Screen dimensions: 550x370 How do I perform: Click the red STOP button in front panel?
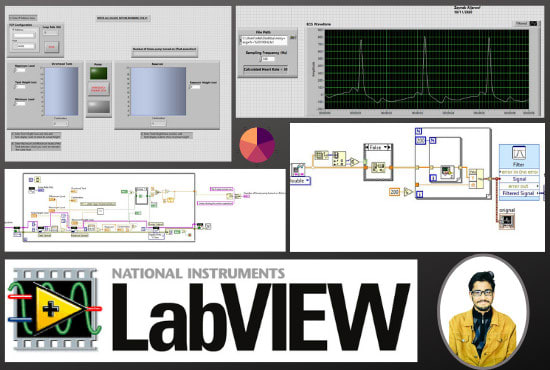52,47
